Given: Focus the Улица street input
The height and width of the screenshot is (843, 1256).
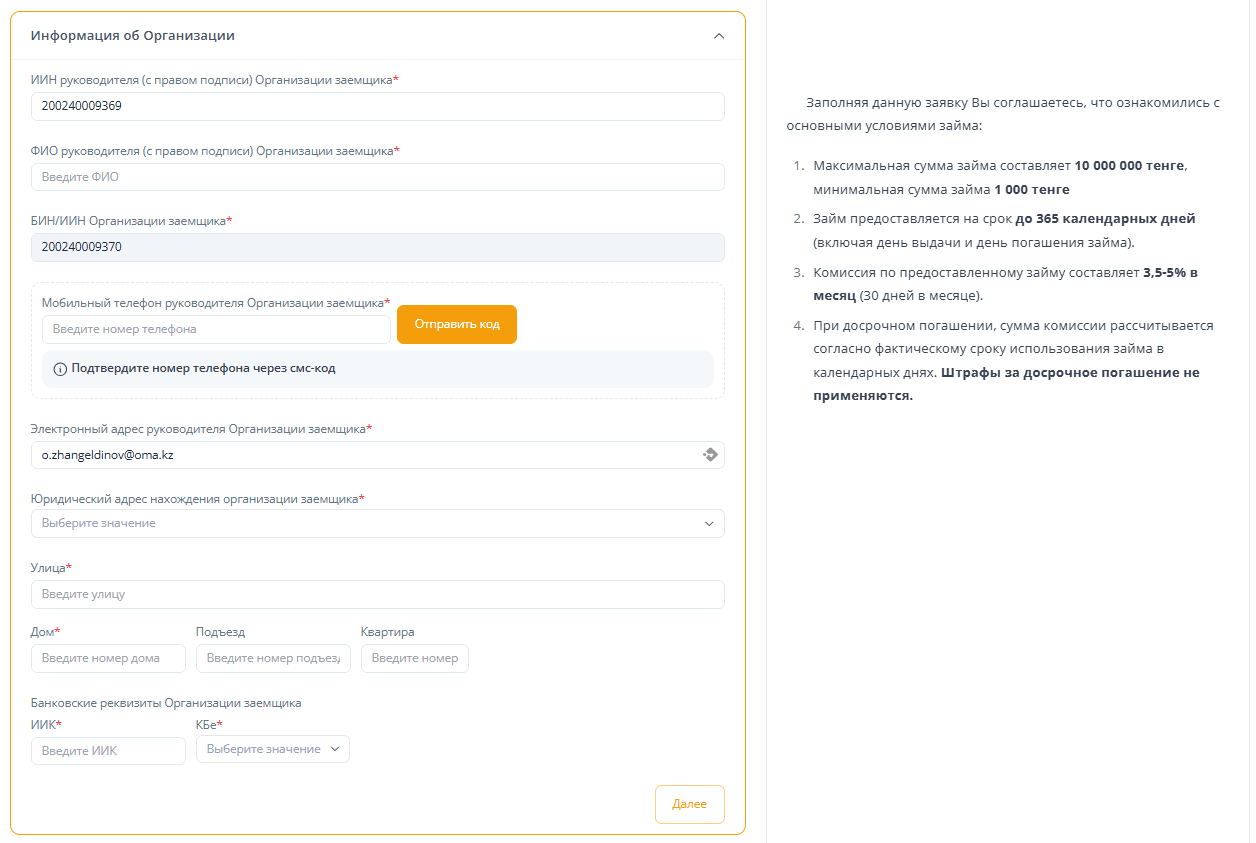Looking at the screenshot, I should 378,594.
